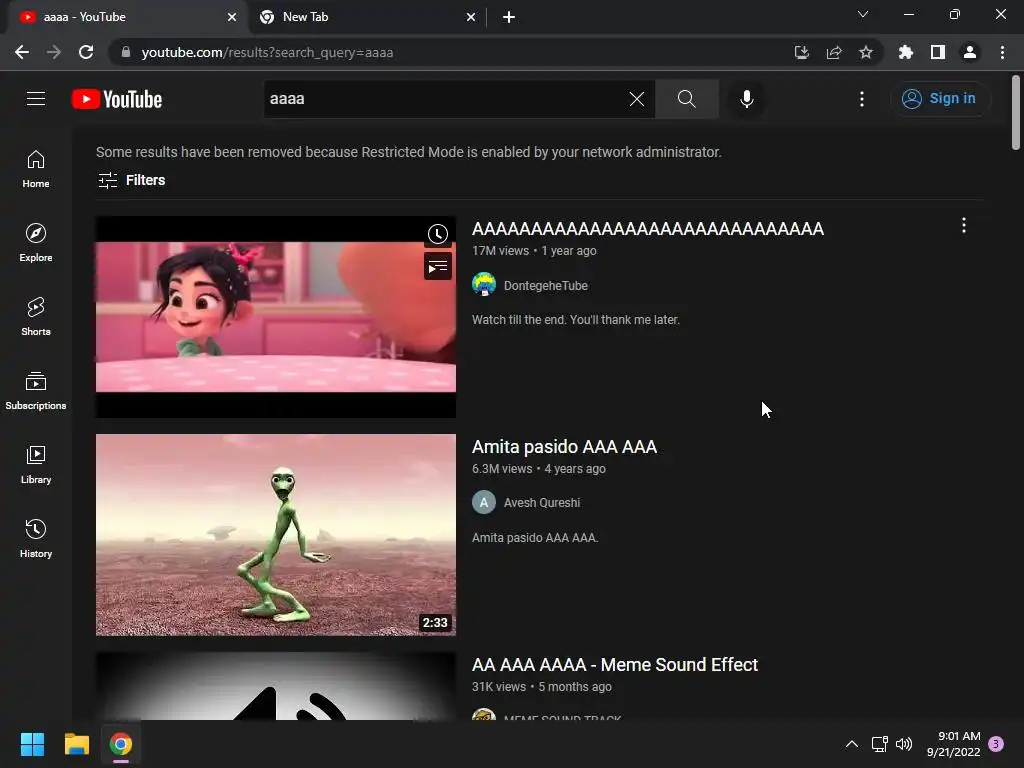Click "17M views" metadata text

pos(501,251)
